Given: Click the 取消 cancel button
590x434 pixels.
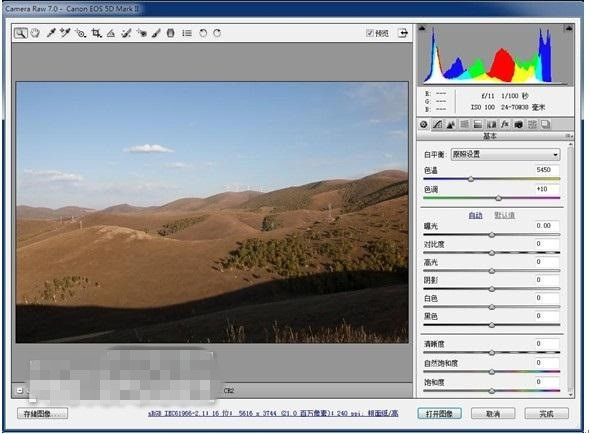Looking at the screenshot, I should point(493,414).
